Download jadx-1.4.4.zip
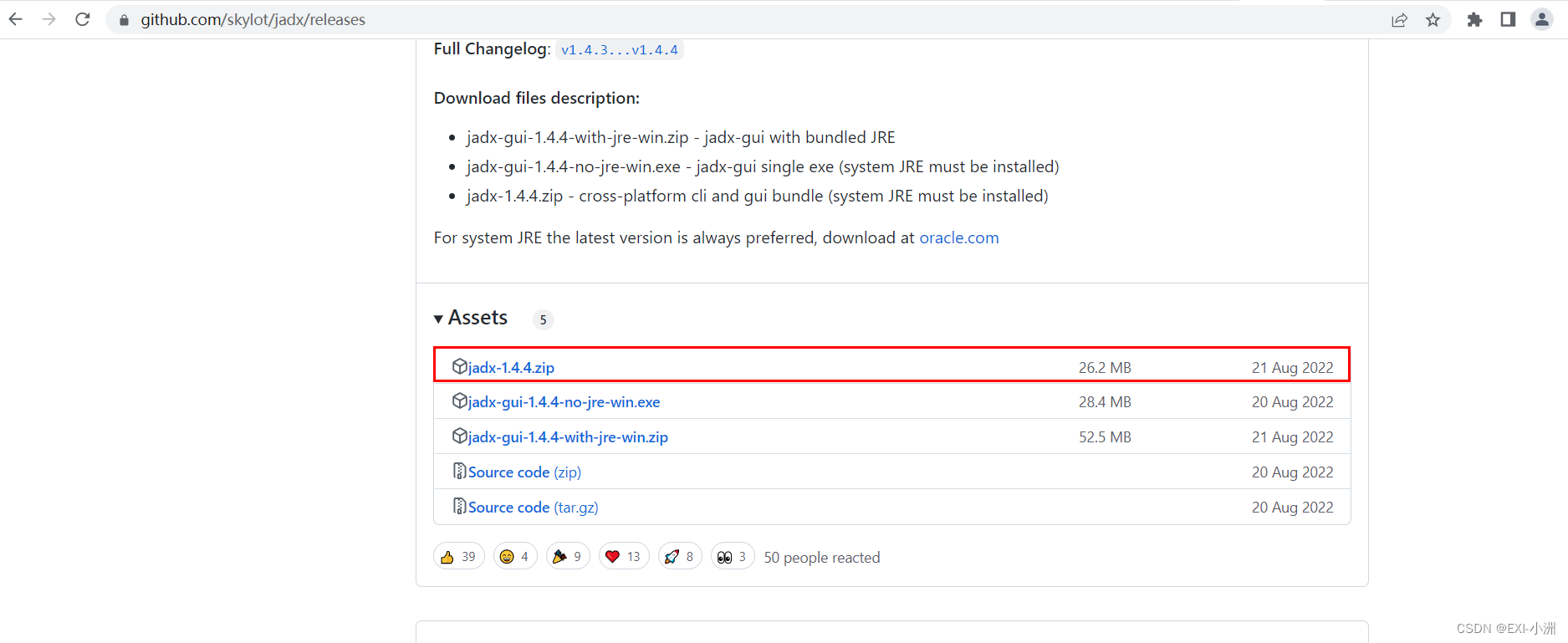 click(x=511, y=367)
